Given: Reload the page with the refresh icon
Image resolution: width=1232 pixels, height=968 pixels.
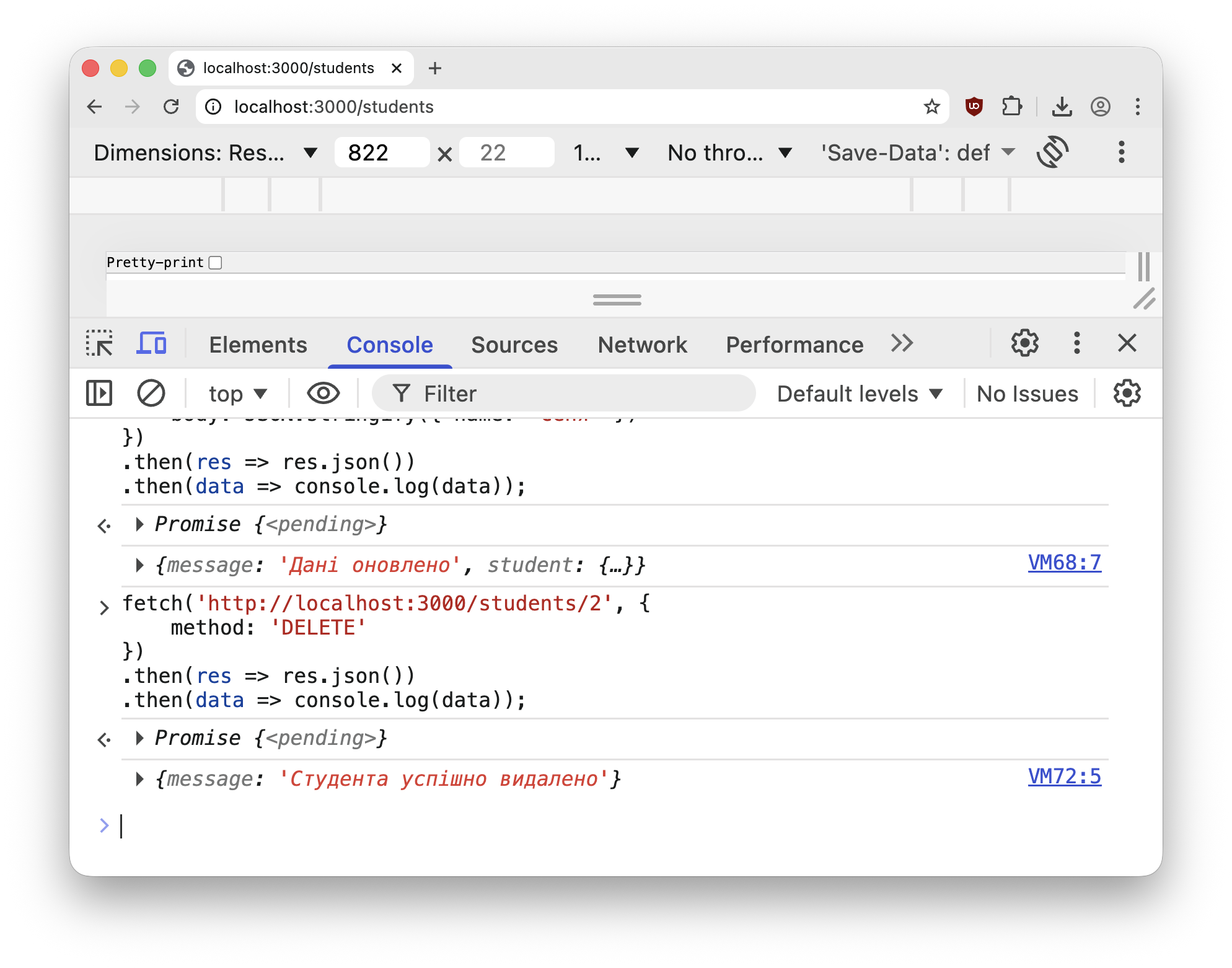Looking at the screenshot, I should (171, 107).
